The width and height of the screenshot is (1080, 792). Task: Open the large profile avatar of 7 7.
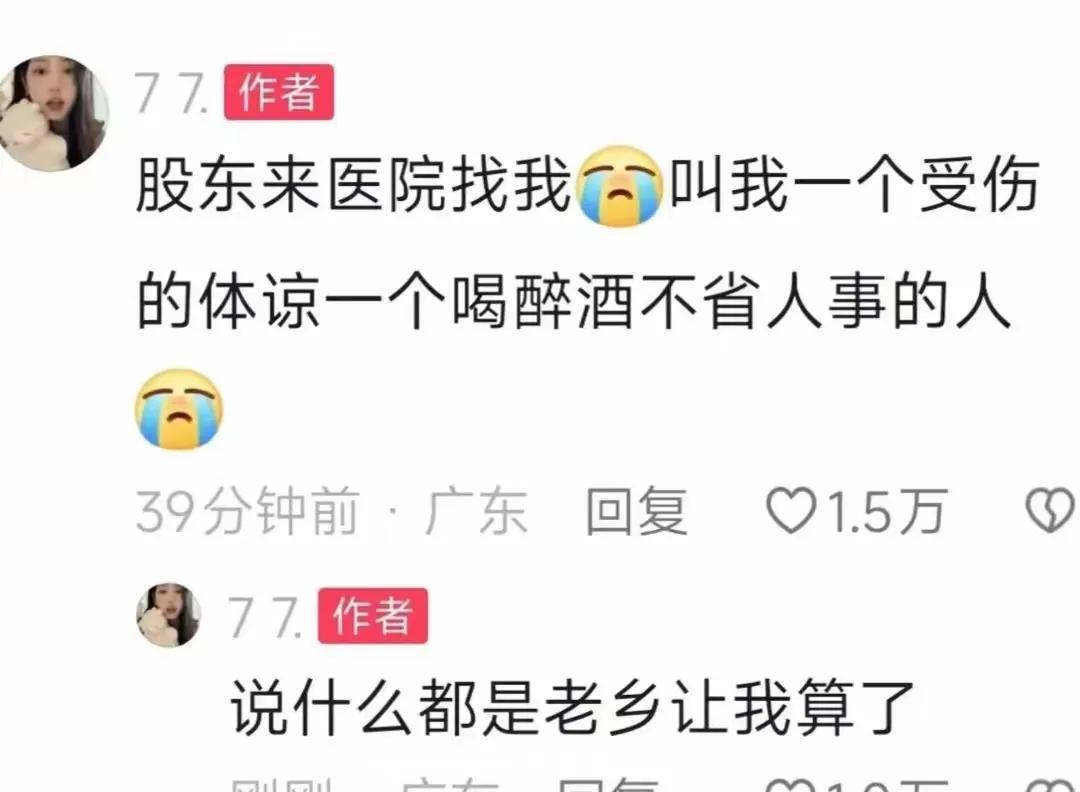point(52,112)
